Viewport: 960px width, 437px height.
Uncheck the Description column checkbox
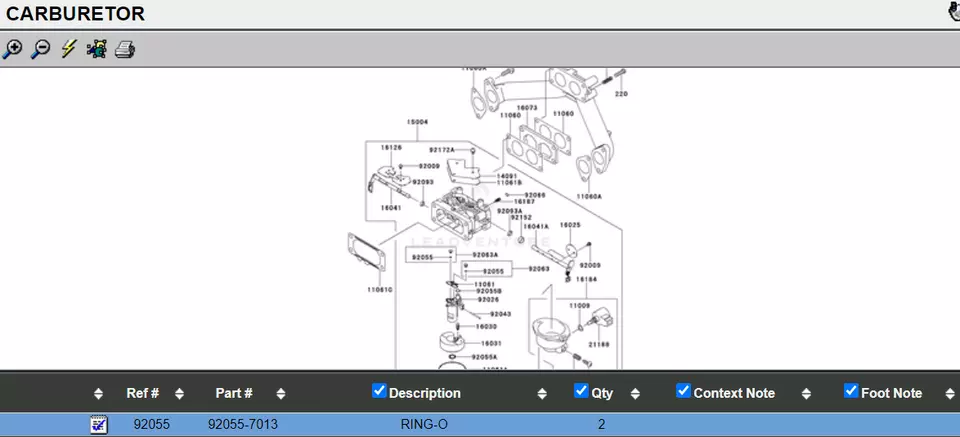coord(379,391)
